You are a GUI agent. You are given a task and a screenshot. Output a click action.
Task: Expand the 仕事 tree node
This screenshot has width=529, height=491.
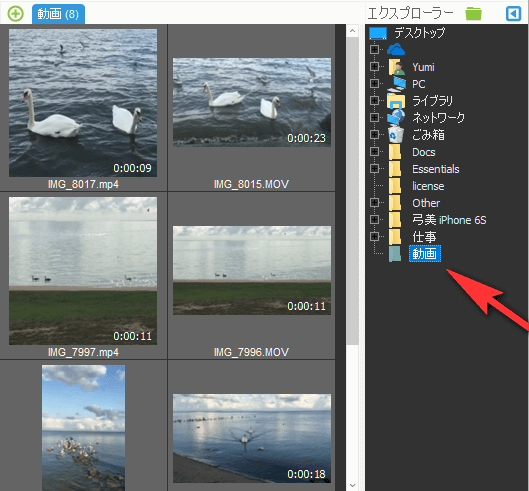pyautogui.click(x=374, y=236)
